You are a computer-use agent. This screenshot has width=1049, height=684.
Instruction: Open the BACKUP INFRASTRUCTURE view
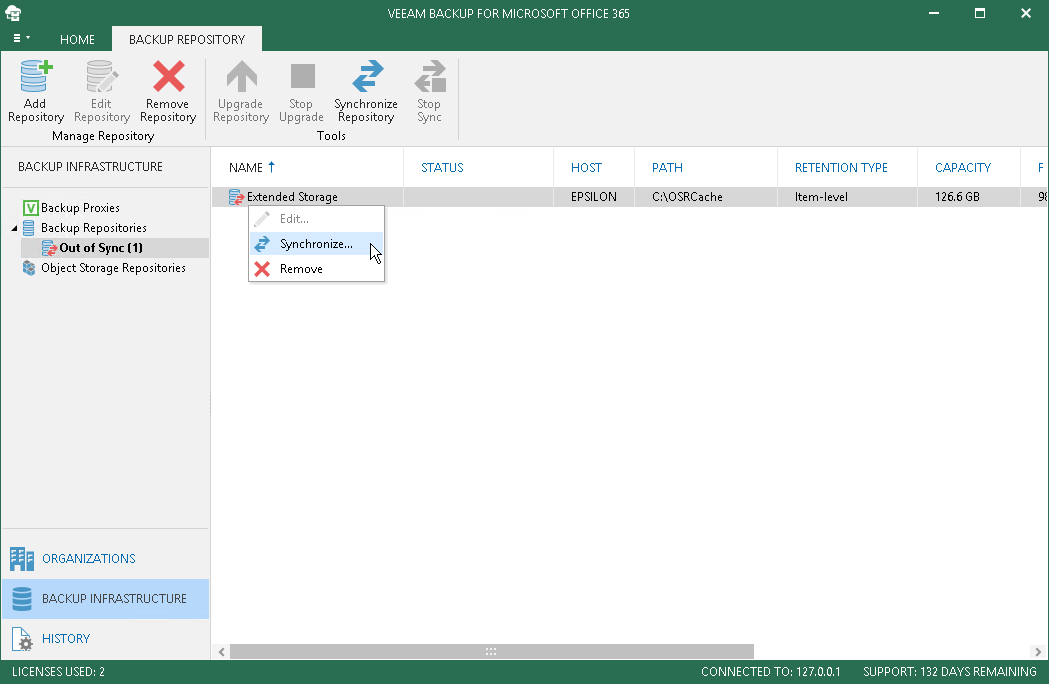(x=106, y=599)
